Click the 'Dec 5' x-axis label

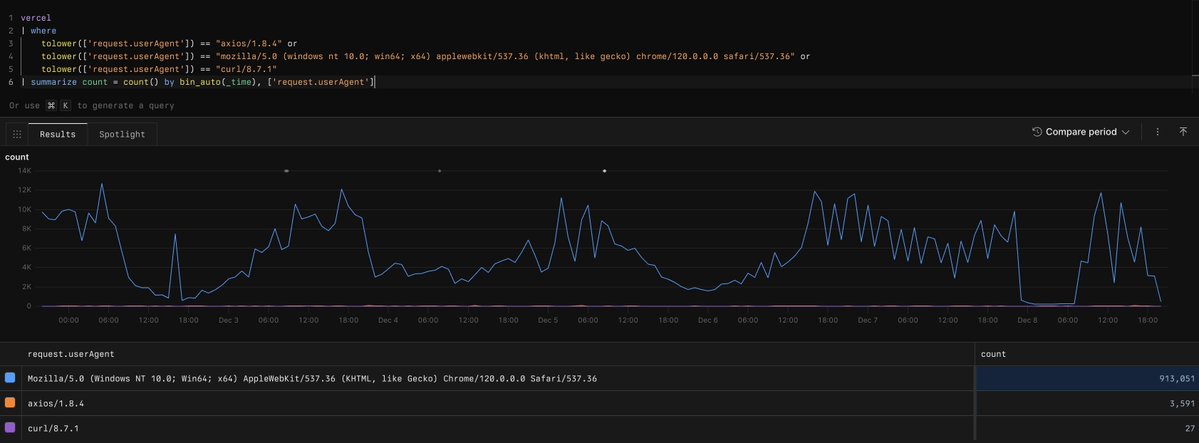(x=548, y=320)
